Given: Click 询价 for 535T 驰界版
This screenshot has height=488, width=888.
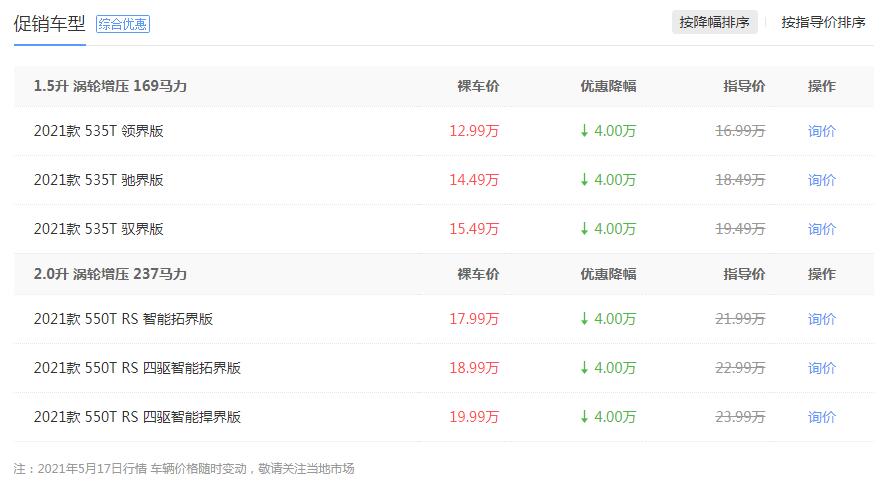Looking at the screenshot, I should tap(822, 180).
